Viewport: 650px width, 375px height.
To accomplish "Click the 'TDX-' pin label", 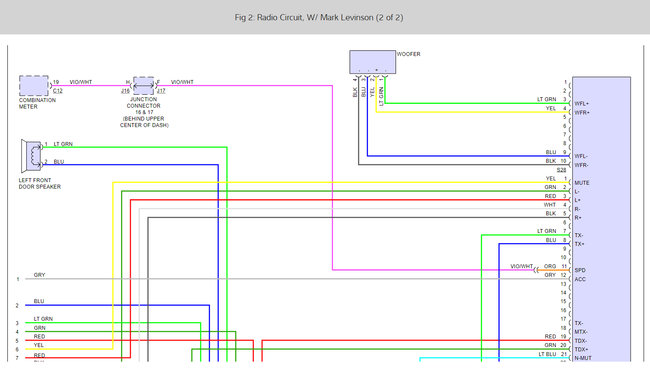I will click(x=581, y=341).
